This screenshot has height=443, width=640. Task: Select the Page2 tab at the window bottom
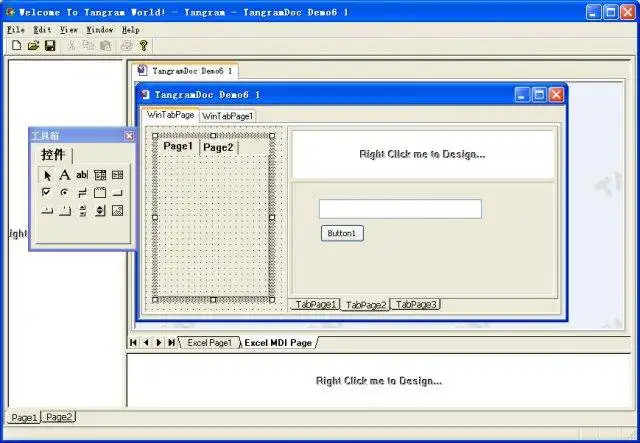[x=59, y=417]
